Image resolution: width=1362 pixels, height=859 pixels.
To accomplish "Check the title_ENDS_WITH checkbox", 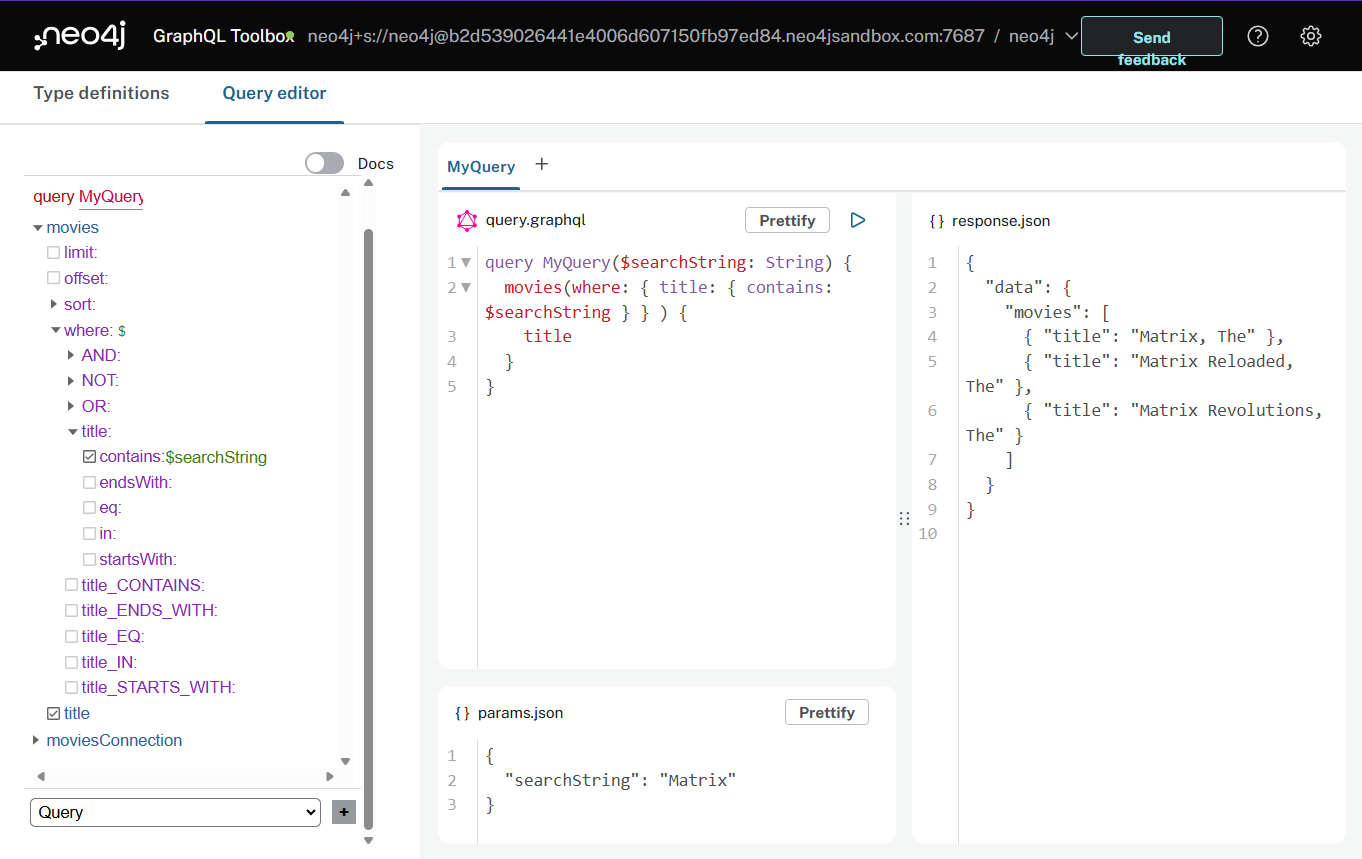I will 71,611.
